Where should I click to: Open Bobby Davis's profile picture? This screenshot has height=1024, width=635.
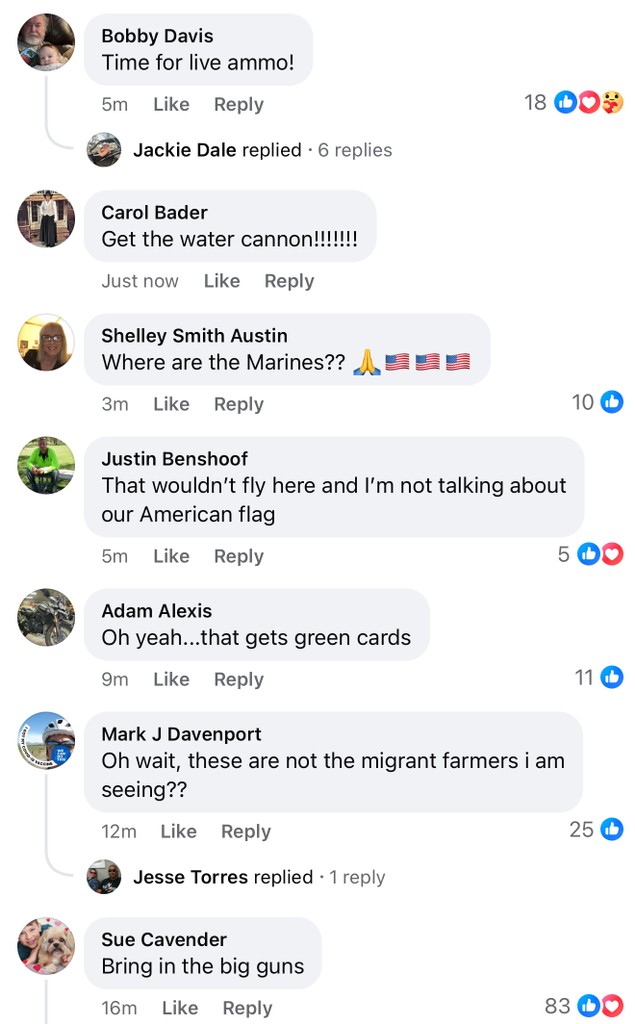pos(46,42)
